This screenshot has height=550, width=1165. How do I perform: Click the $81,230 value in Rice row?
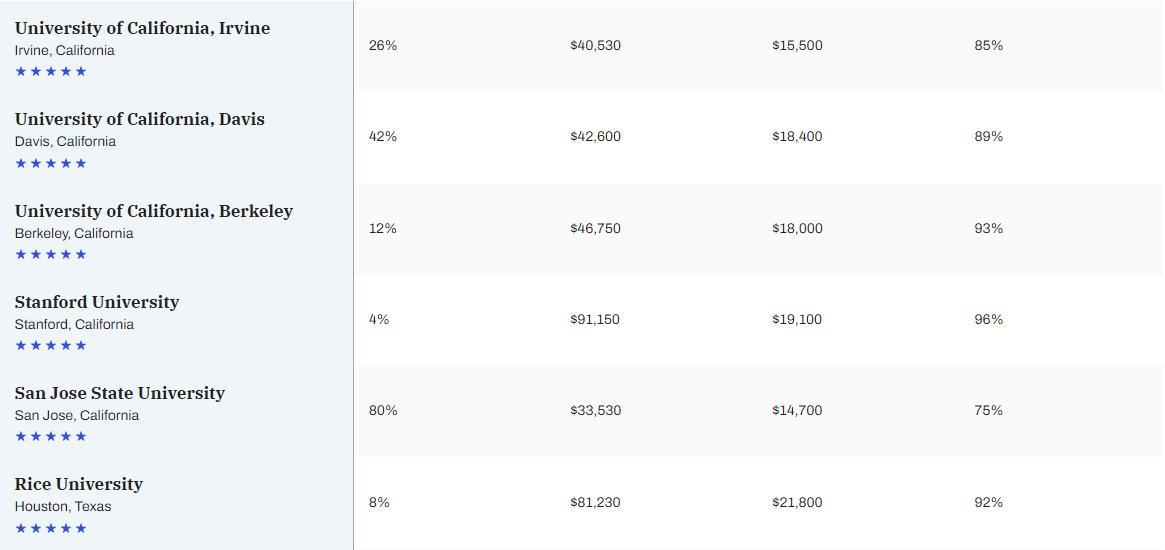point(595,502)
